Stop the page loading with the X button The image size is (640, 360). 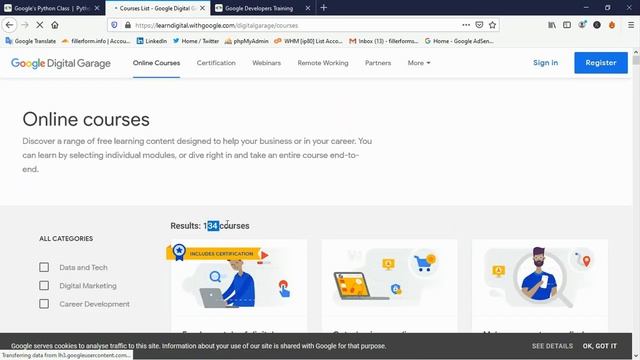tap(40, 25)
